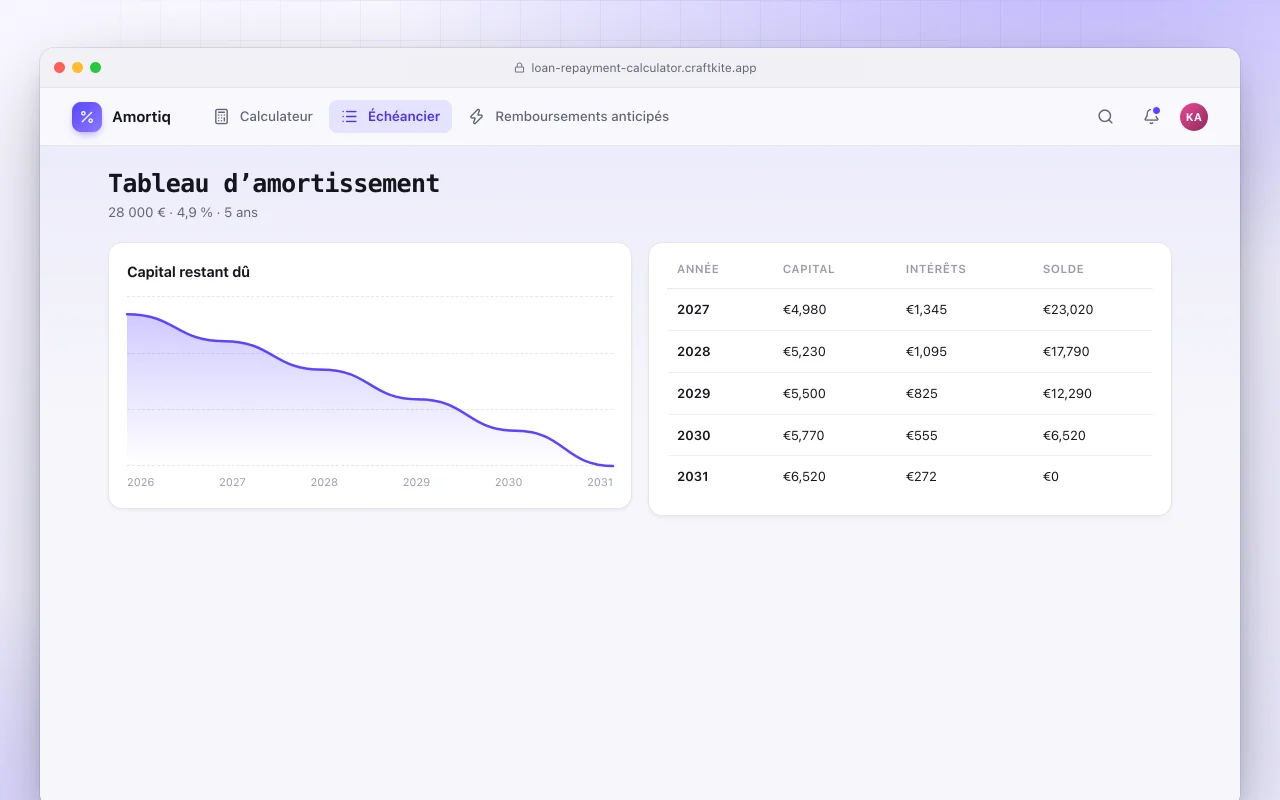Click the loan summary 28 000 € · 4,9 % · 5 ans
This screenshot has width=1280, height=800.
[x=183, y=213]
